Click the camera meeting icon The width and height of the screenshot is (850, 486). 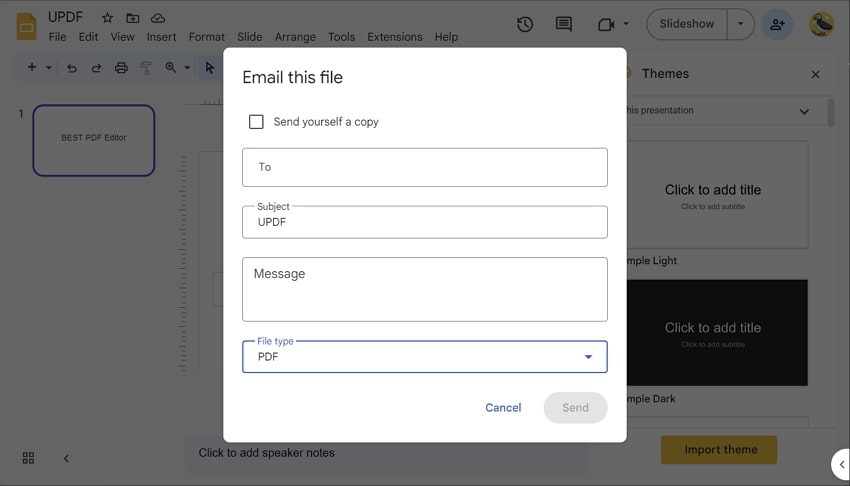coord(606,24)
